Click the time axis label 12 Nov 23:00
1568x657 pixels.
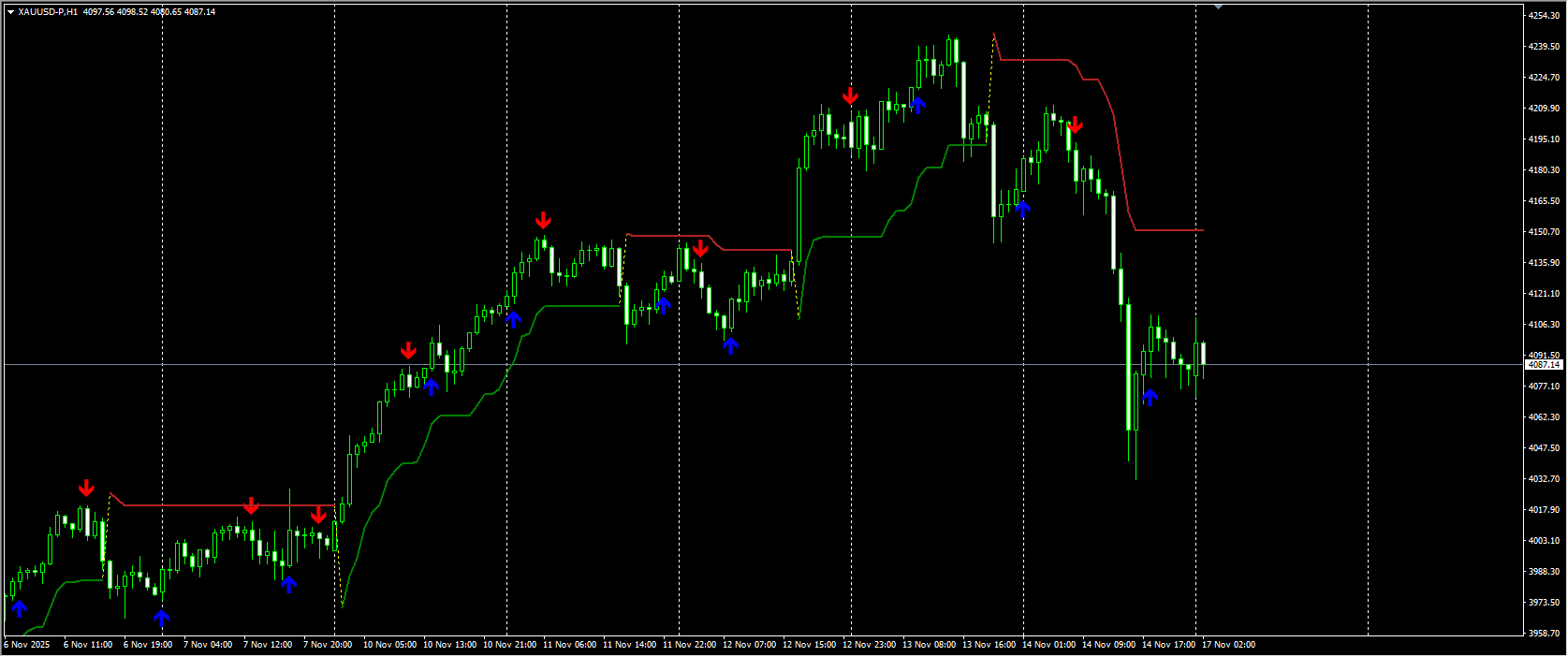click(869, 645)
